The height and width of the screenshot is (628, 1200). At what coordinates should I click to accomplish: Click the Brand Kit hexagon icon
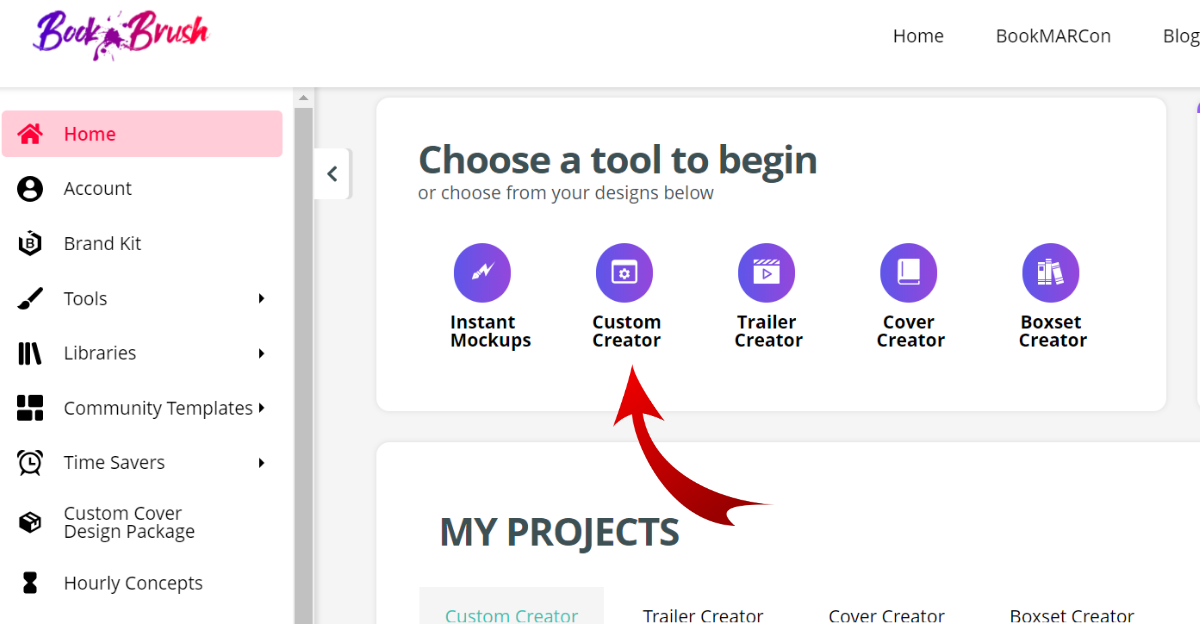pyautogui.click(x=30, y=243)
